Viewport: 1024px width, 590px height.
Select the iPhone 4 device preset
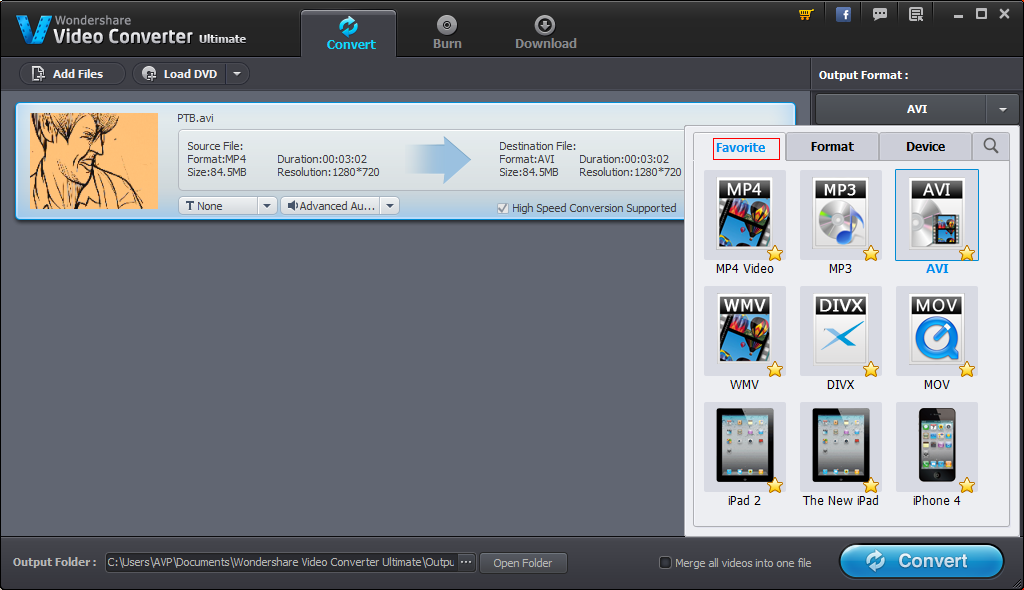[x=936, y=446]
